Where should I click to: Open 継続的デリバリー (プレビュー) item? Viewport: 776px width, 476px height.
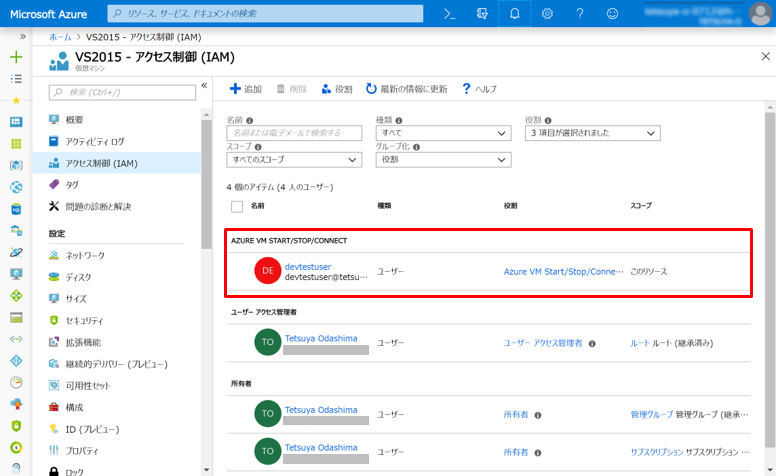point(117,364)
